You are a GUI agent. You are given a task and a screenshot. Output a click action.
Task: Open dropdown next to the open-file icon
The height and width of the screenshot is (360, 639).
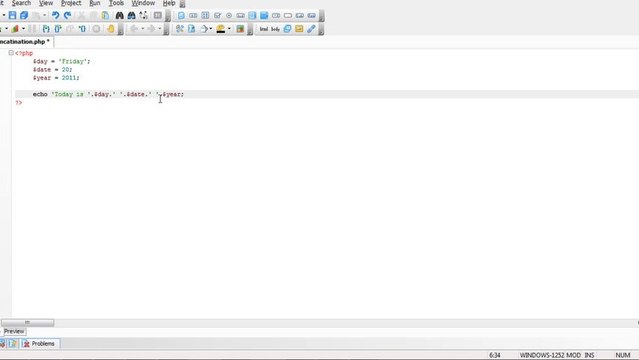click(x=4, y=15)
